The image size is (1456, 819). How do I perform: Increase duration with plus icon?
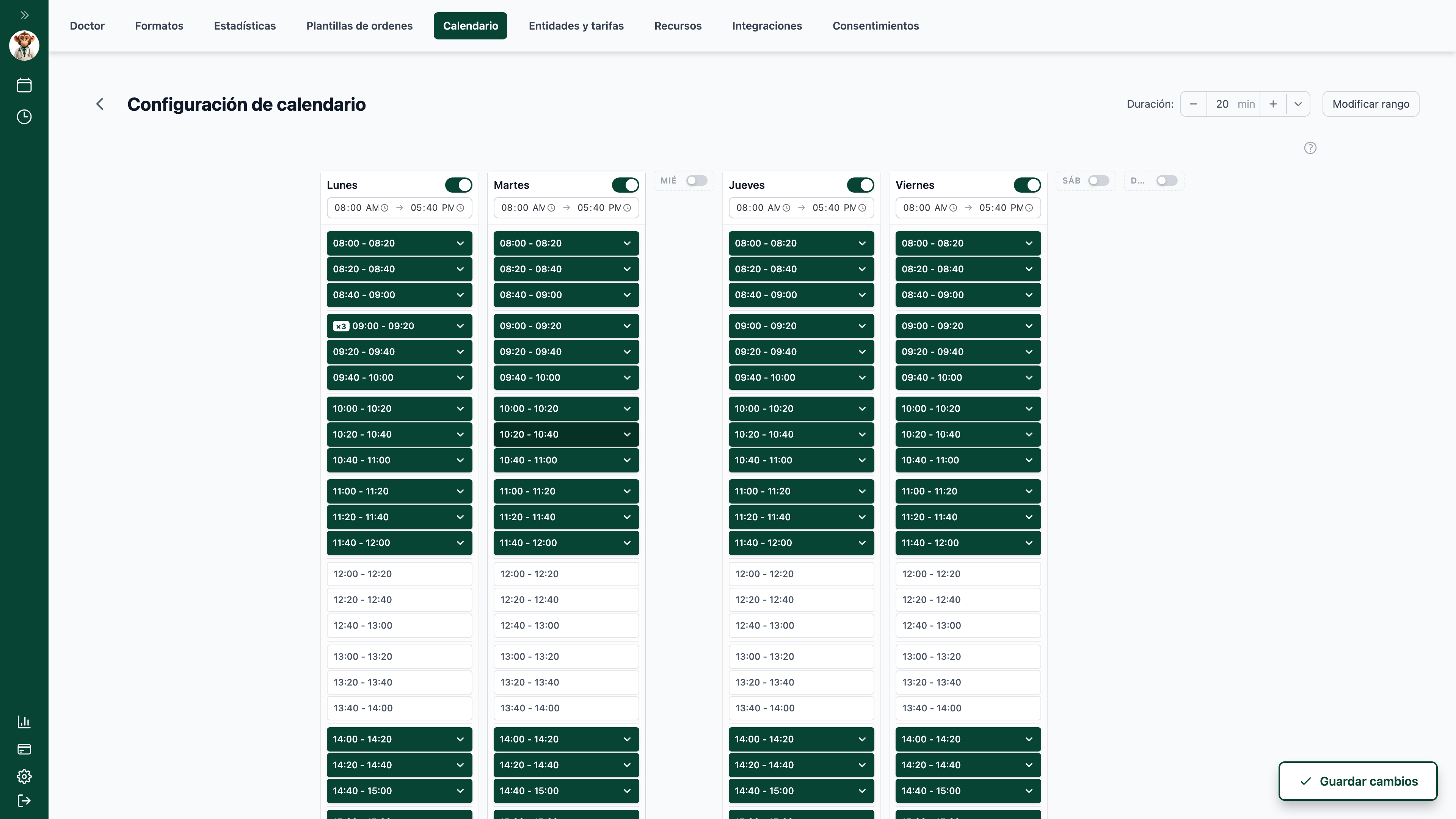tap(1273, 104)
